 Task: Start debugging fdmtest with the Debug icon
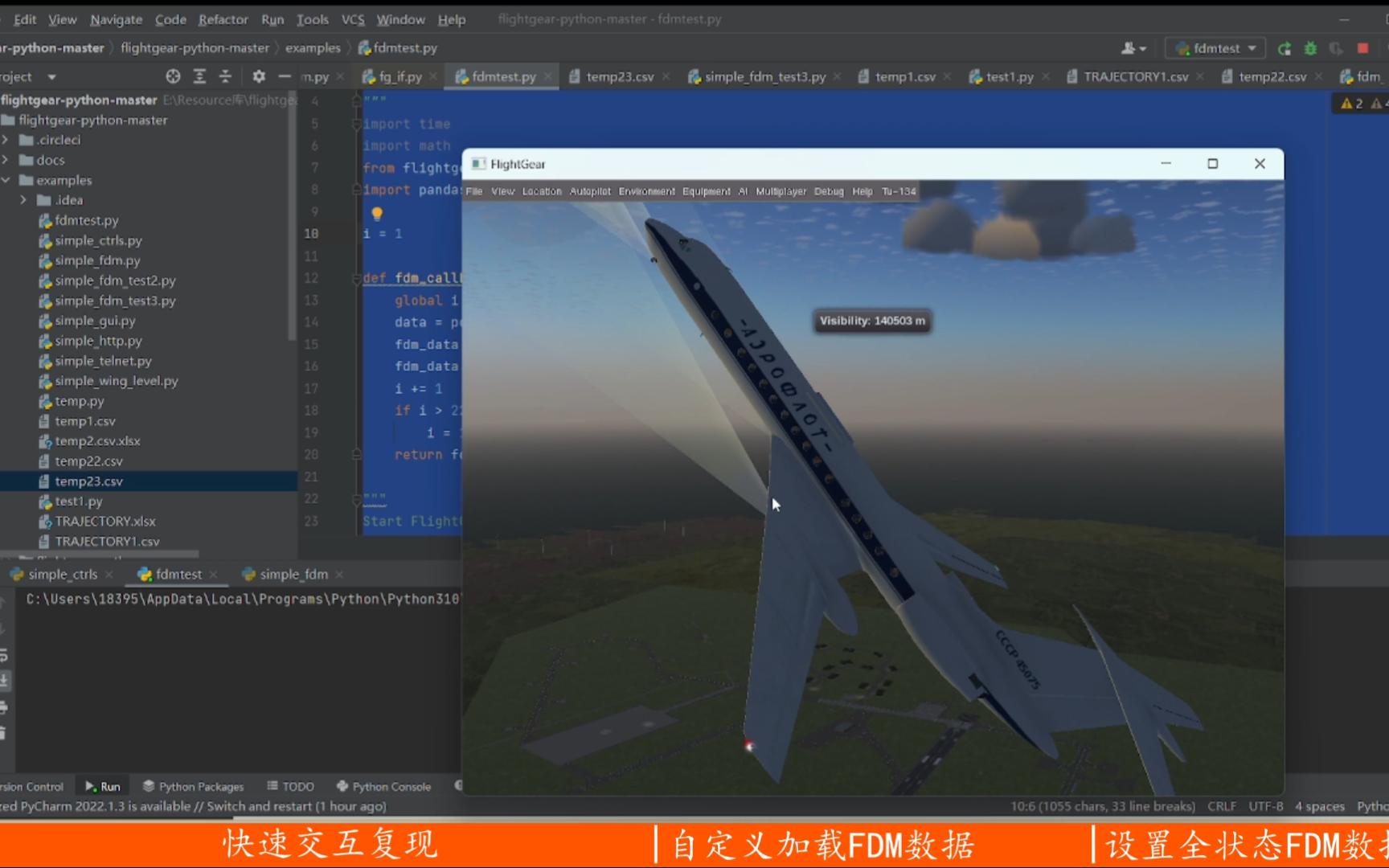[1310, 47]
